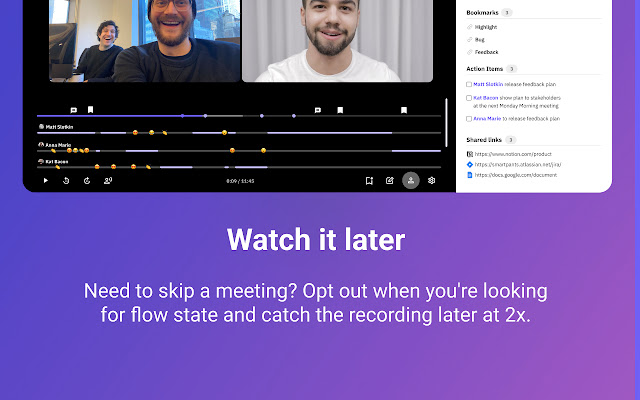
Task: Click first heart-eyes emoji on Kat Bacon's track
Action: click(x=97, y=167)
